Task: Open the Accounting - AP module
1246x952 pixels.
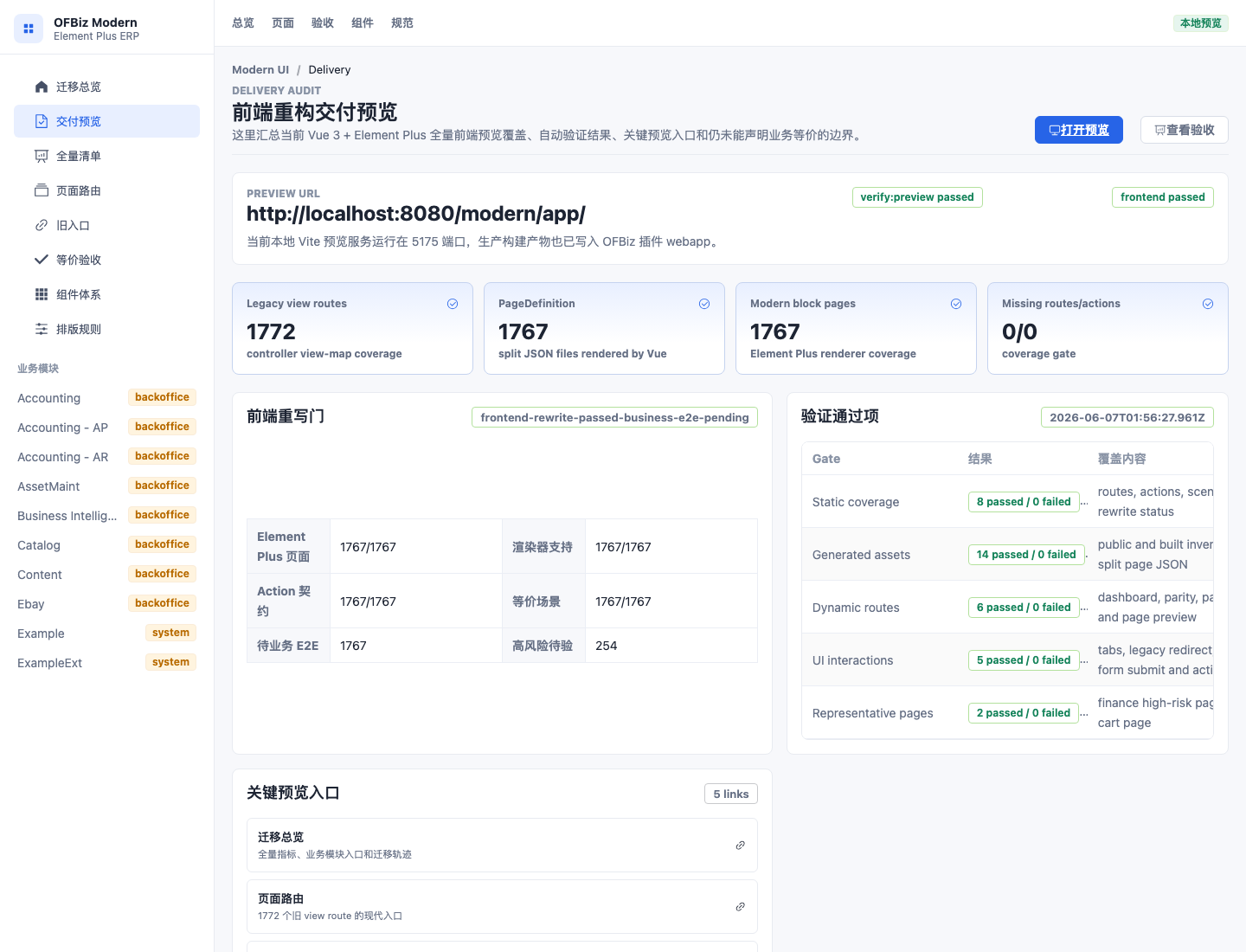Action: [x=106, y=428]
